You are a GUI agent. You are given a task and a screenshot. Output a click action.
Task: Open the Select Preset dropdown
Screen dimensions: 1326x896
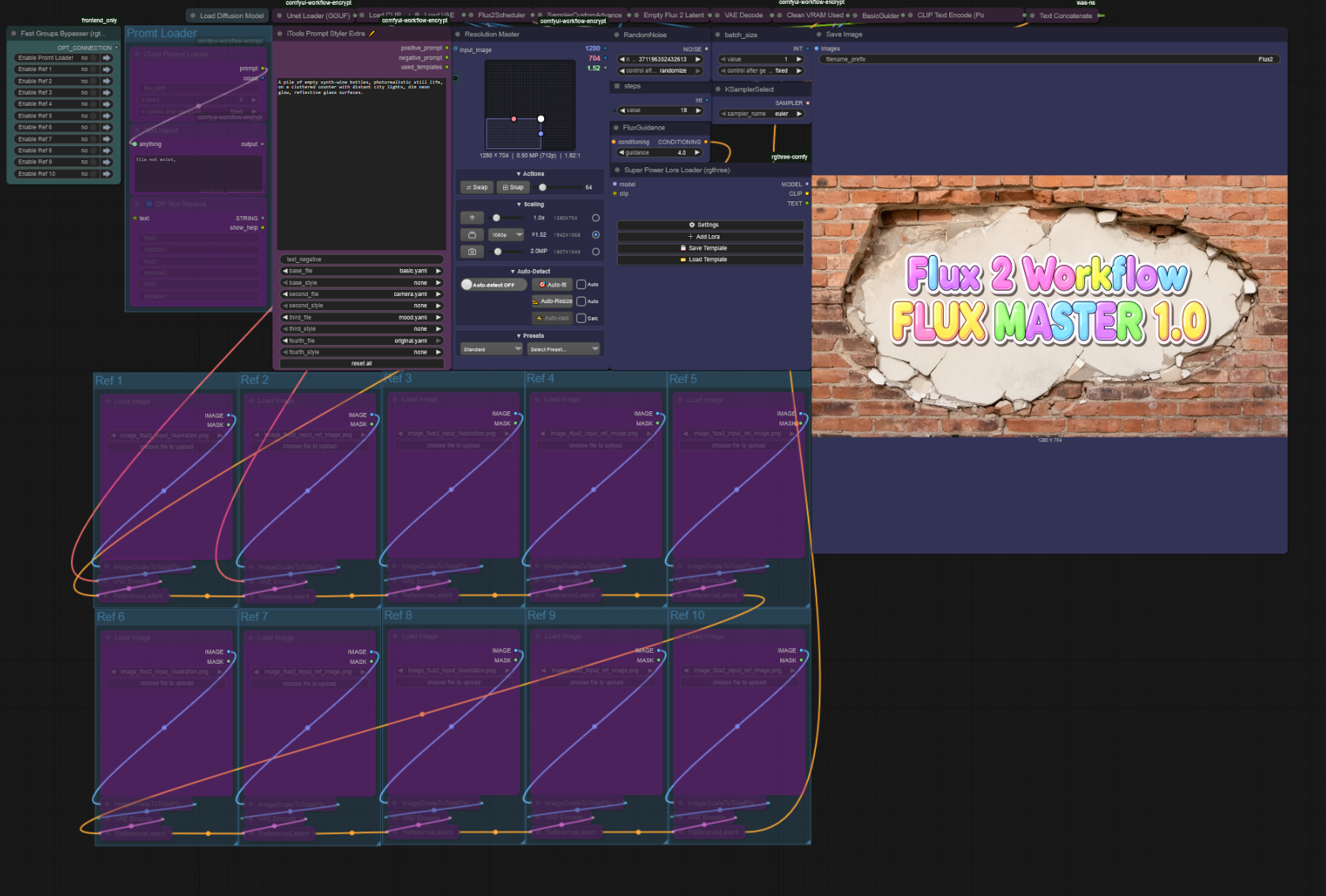click(564, 349)
